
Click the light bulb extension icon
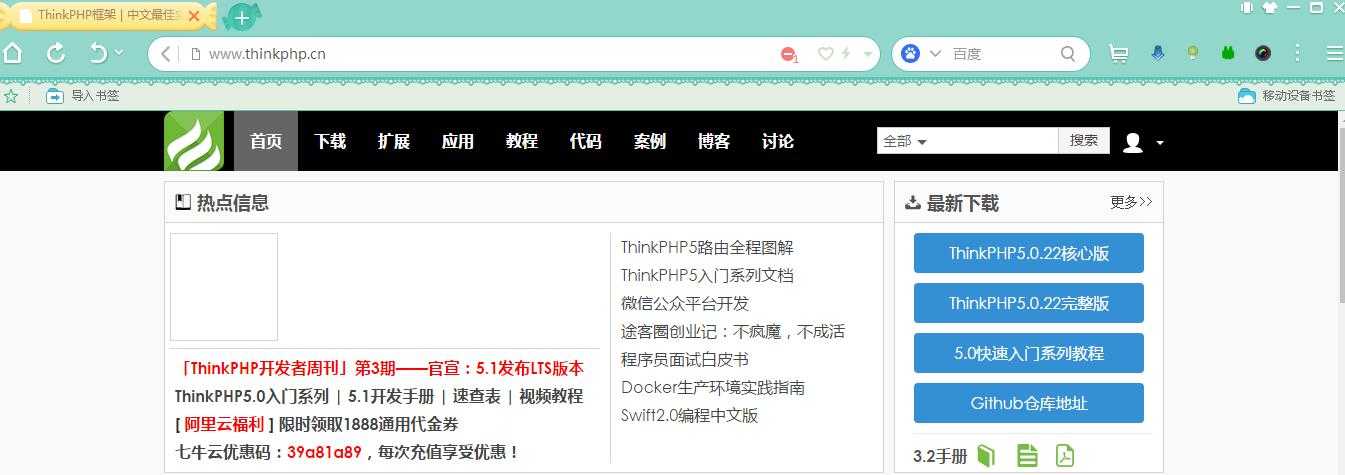(x=1192, y=53)
